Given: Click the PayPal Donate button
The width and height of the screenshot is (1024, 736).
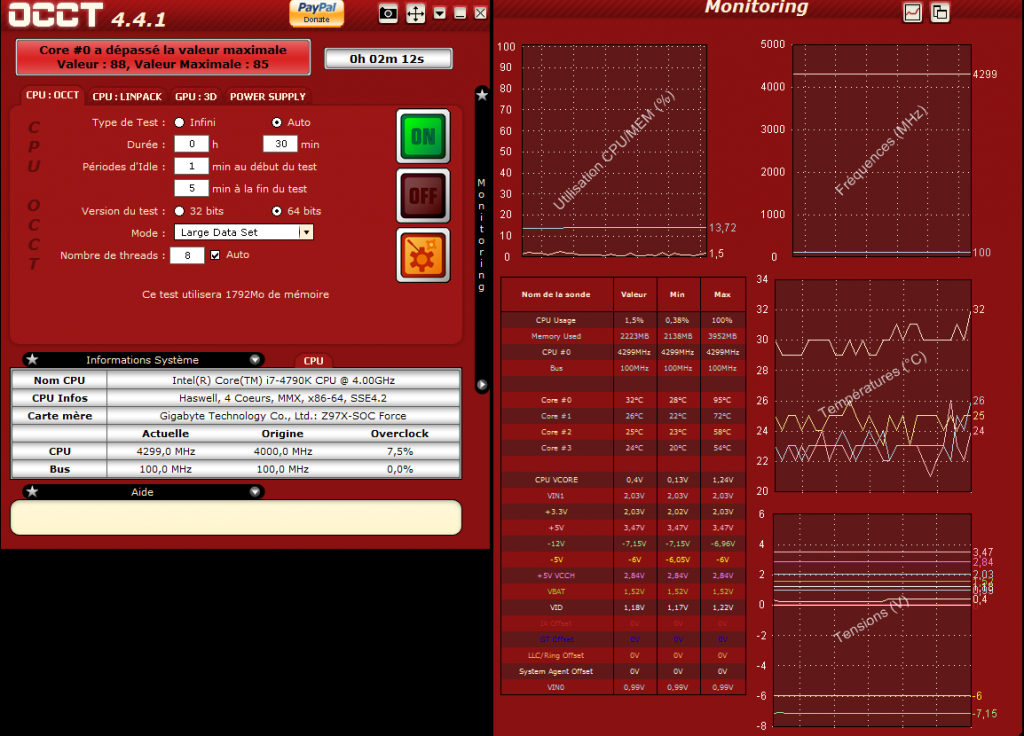Looking at the screenshot, I should tap(317, 13).
